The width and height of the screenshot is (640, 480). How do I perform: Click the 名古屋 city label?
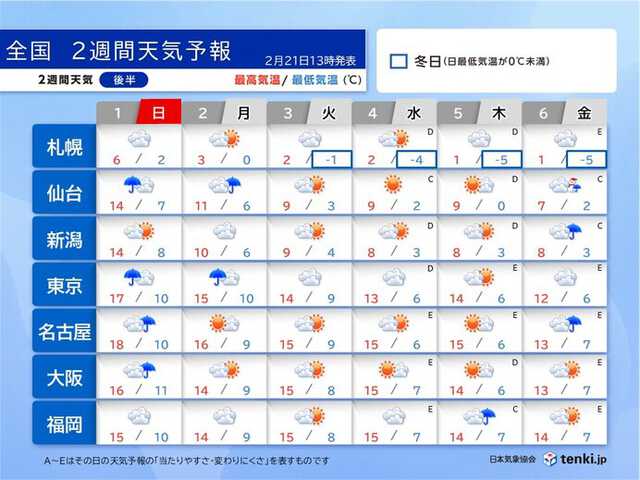pos(62,331)
